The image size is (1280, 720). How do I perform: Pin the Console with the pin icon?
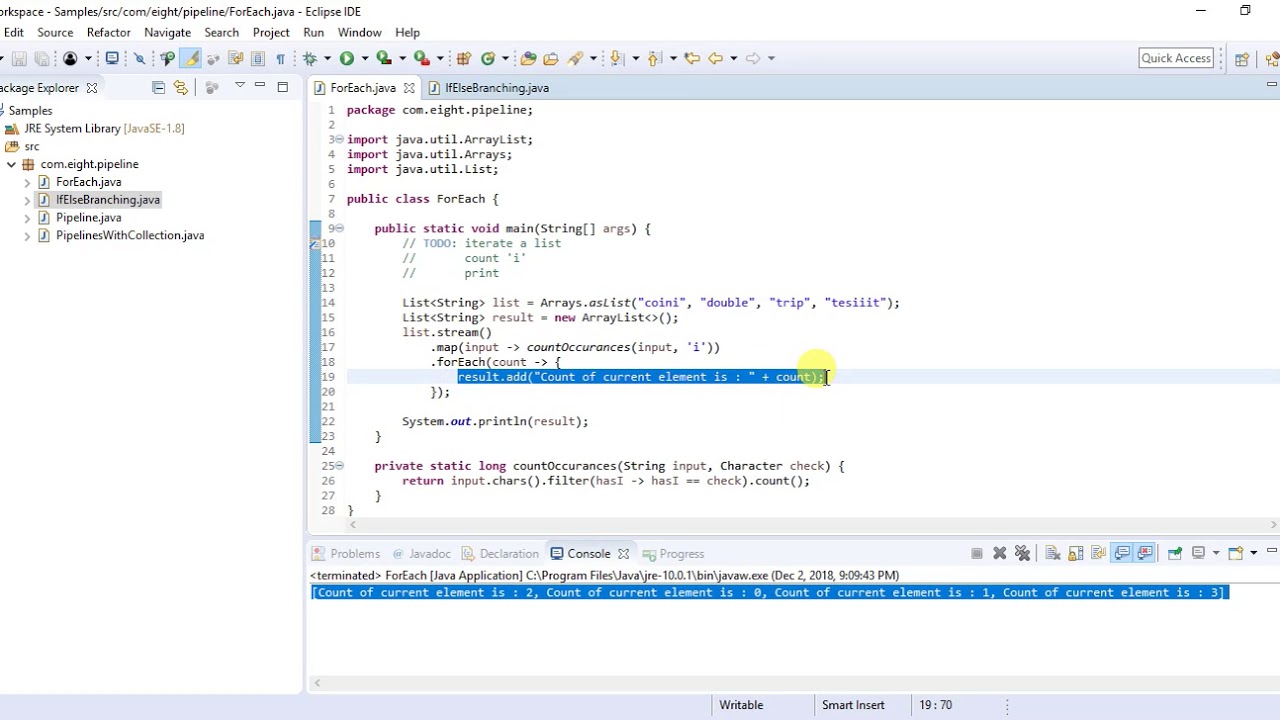tap(1174, 553)
